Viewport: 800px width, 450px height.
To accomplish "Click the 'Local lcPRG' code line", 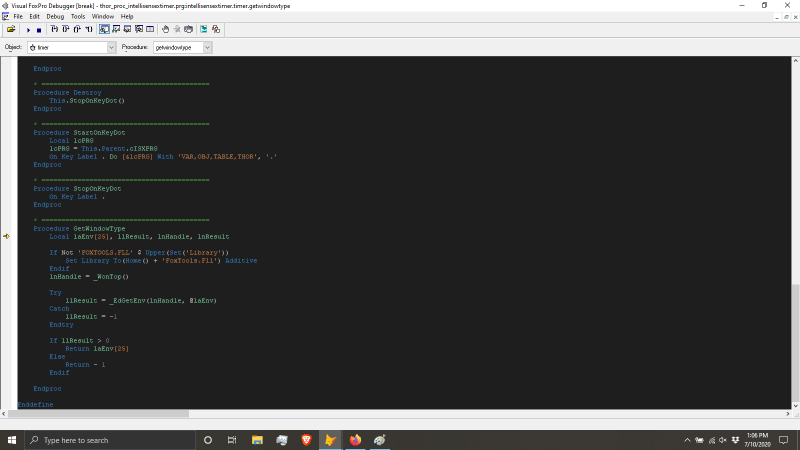I will pyautogui.click(x=71, y=141).
